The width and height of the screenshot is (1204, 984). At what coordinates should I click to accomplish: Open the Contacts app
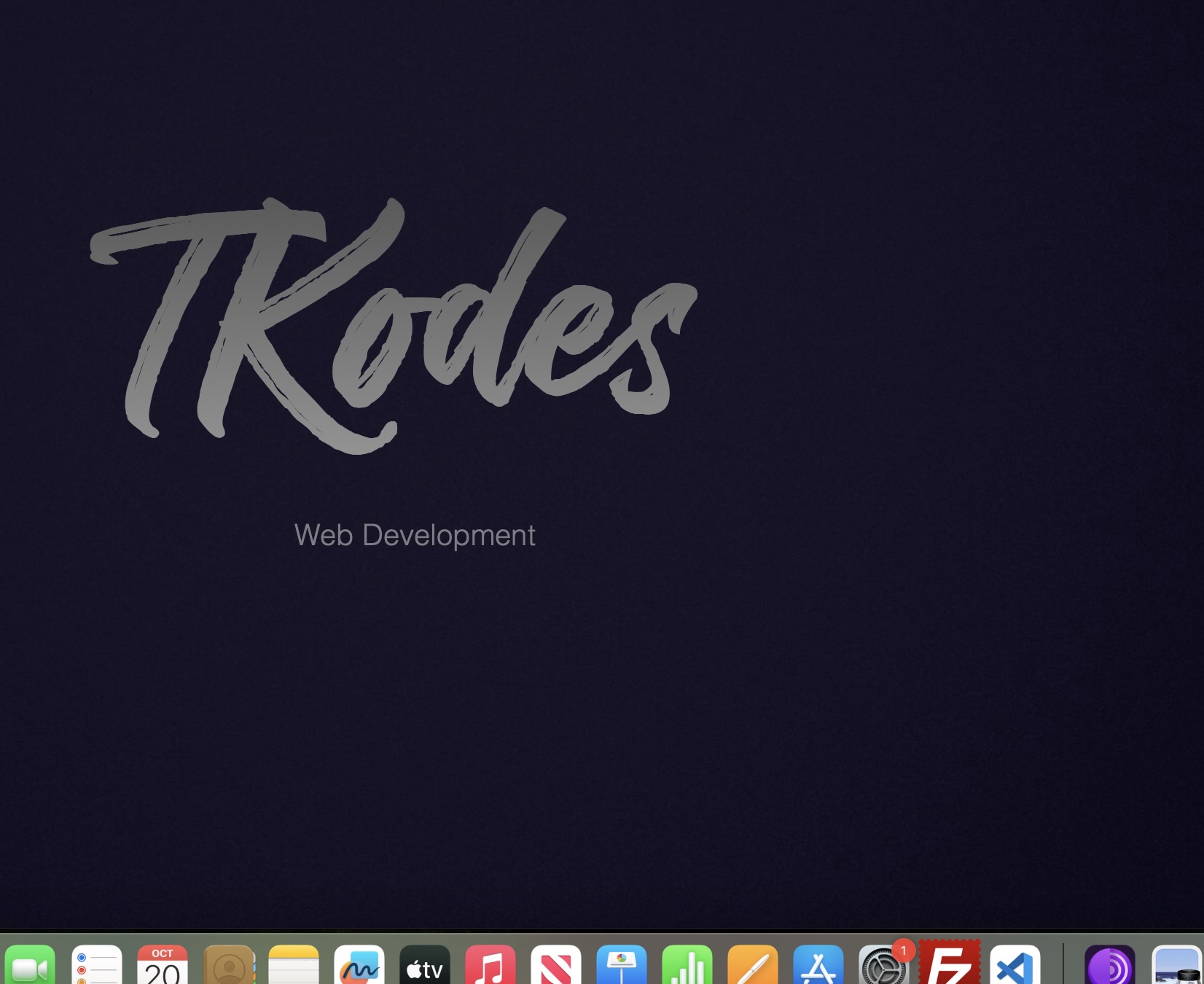tap(229, 966)
